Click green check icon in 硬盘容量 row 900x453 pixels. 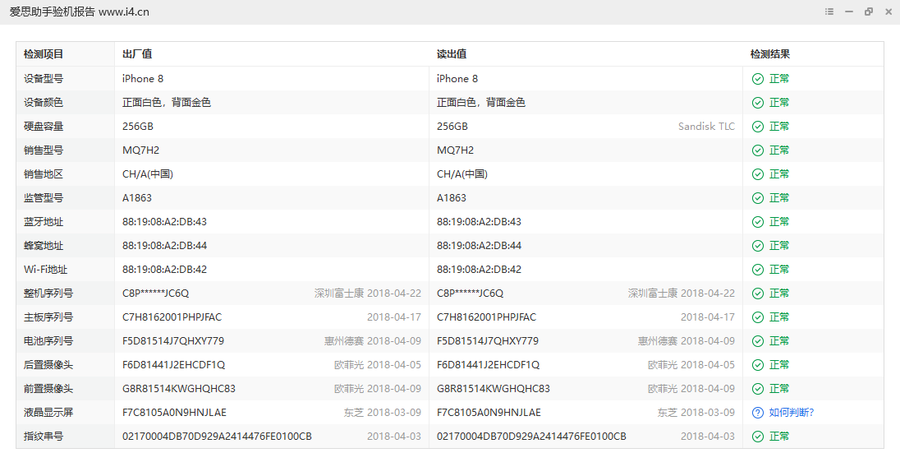tap(758, 126)
